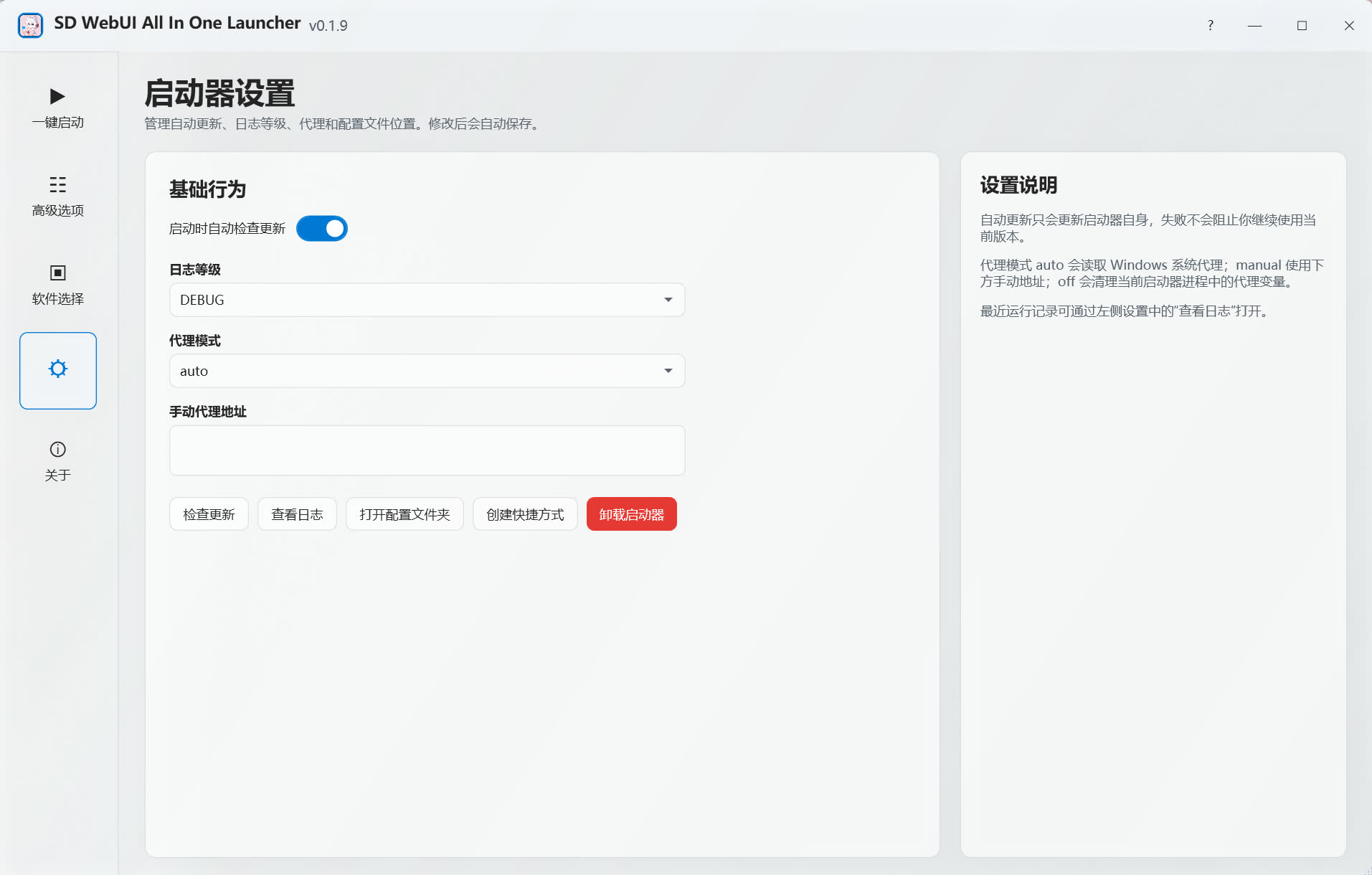The height and width of the screenshot is (875, 1372).
Task: Click the 查看日志 button
Action: [297, 514]
